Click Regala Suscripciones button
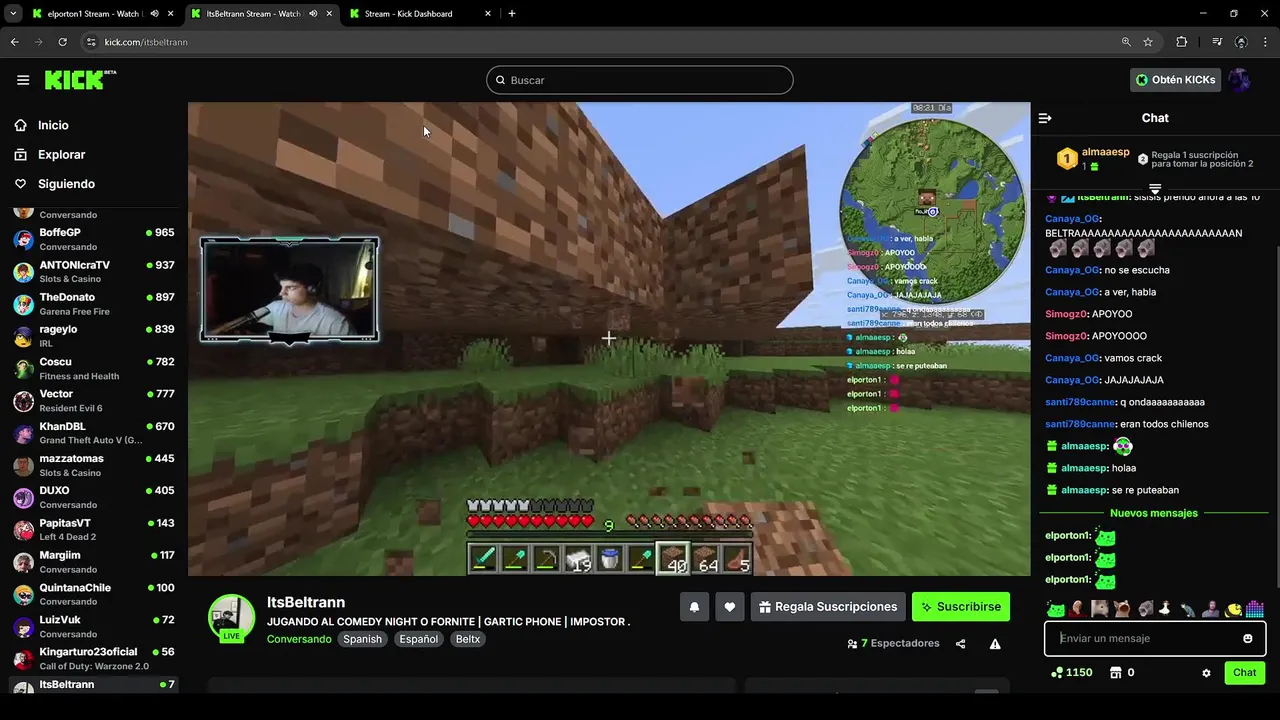Image resolution: width=1280 pixels, height=720 pixels. pos(827,607)
